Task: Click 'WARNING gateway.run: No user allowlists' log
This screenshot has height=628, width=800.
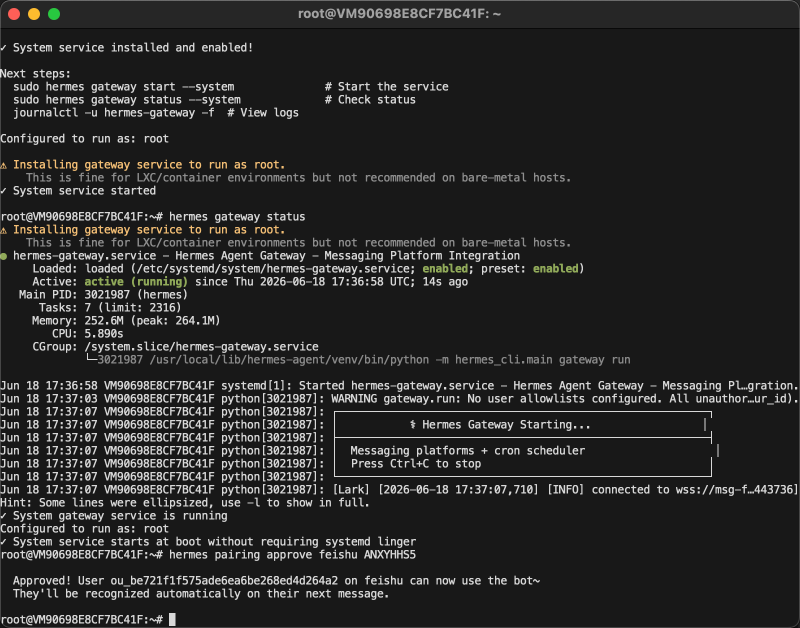Action: pyautogui.click(x=399, y=399)
